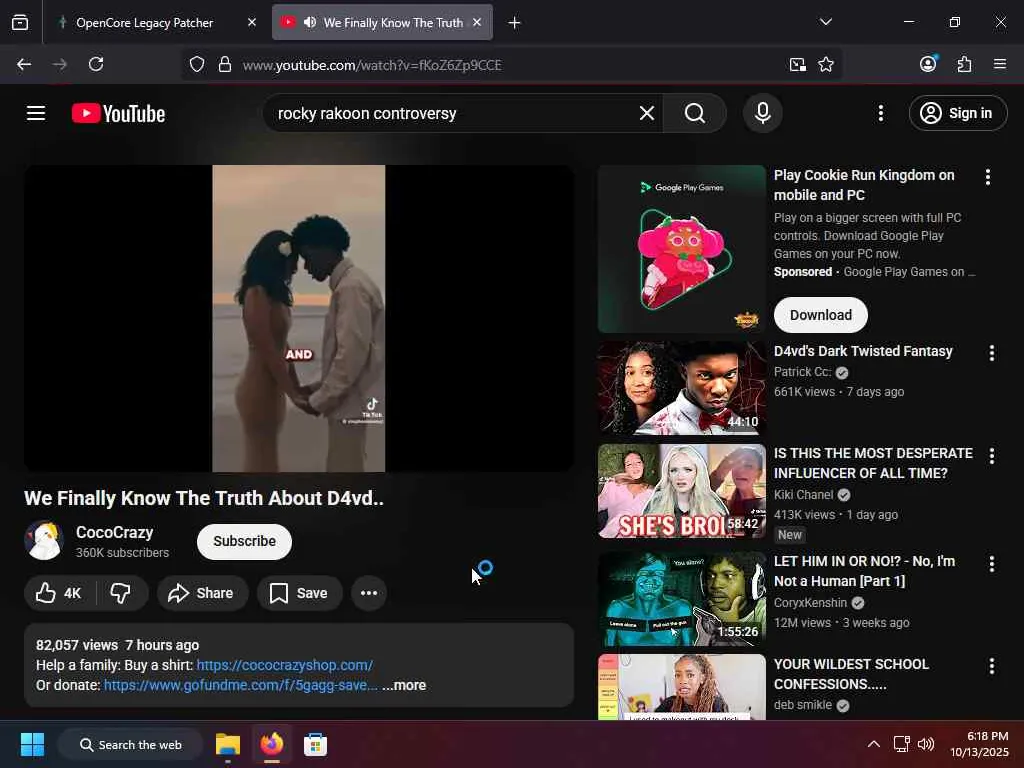
Task: Show hidden icons in the system tray
Action: tap(873, 744)
